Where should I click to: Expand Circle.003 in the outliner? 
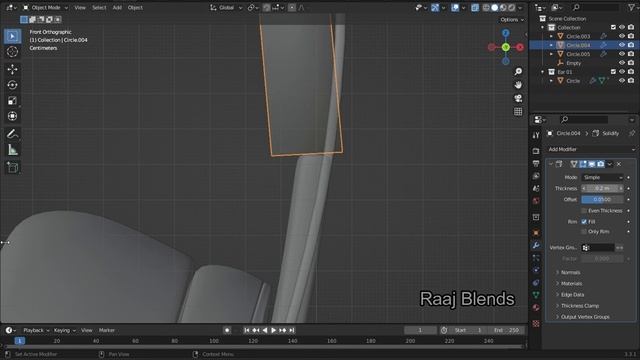pos(551,36)
